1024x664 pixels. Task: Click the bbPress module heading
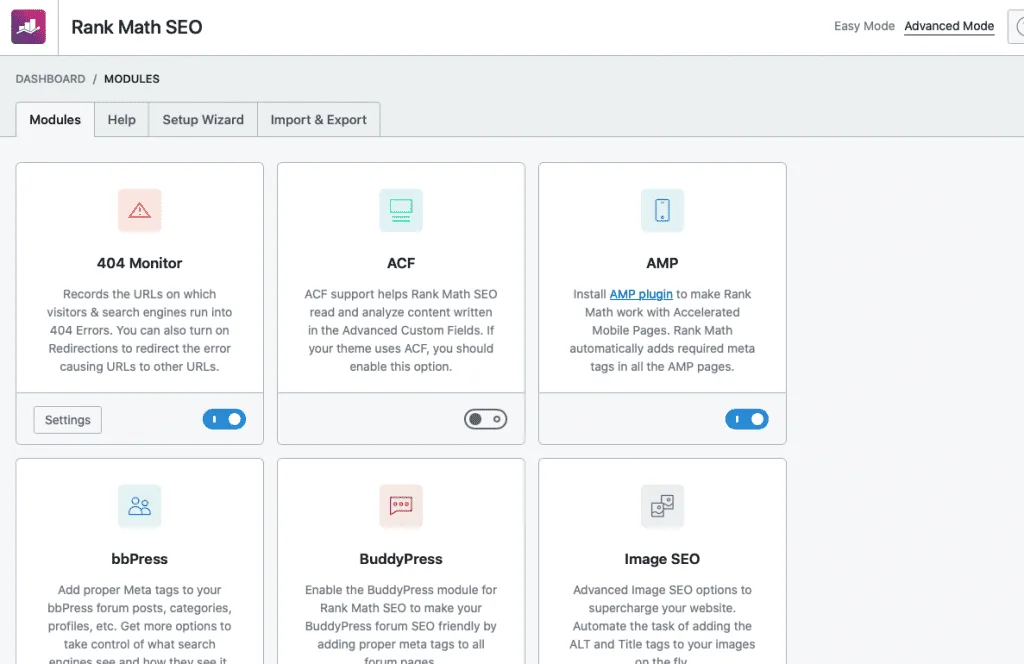click(x=140, y=559)
